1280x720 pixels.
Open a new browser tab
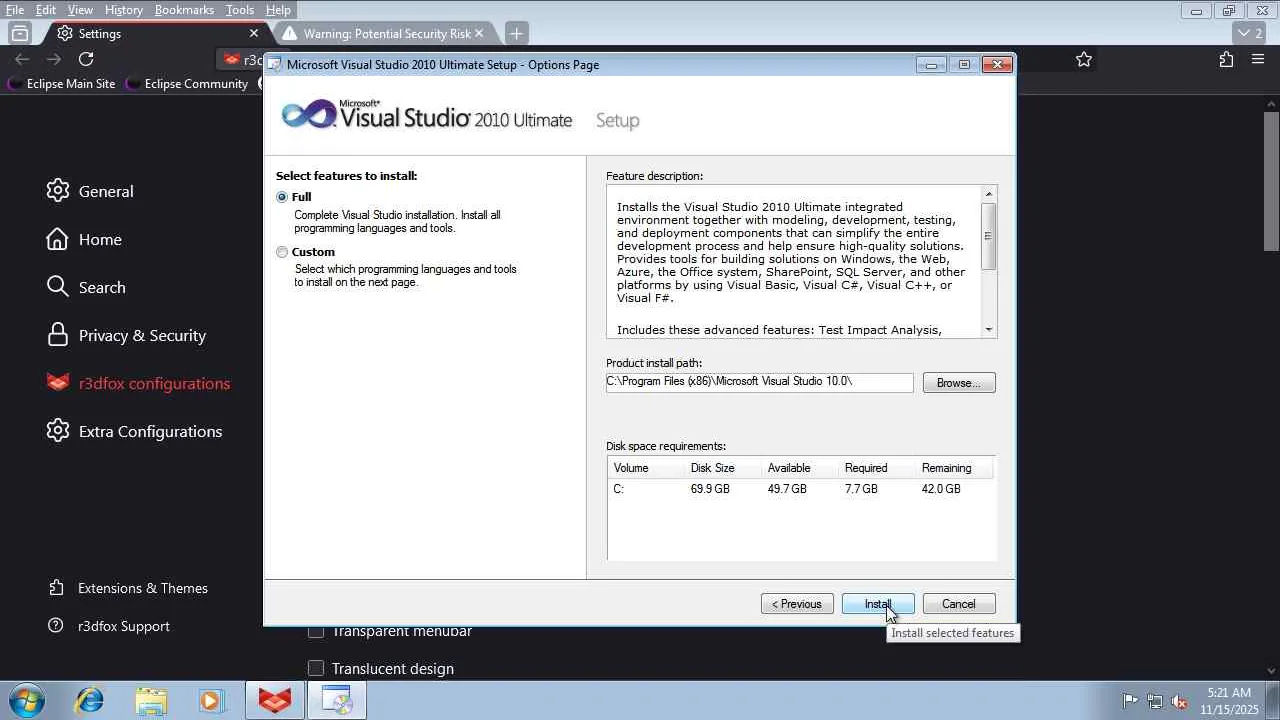tap(516, 33)
